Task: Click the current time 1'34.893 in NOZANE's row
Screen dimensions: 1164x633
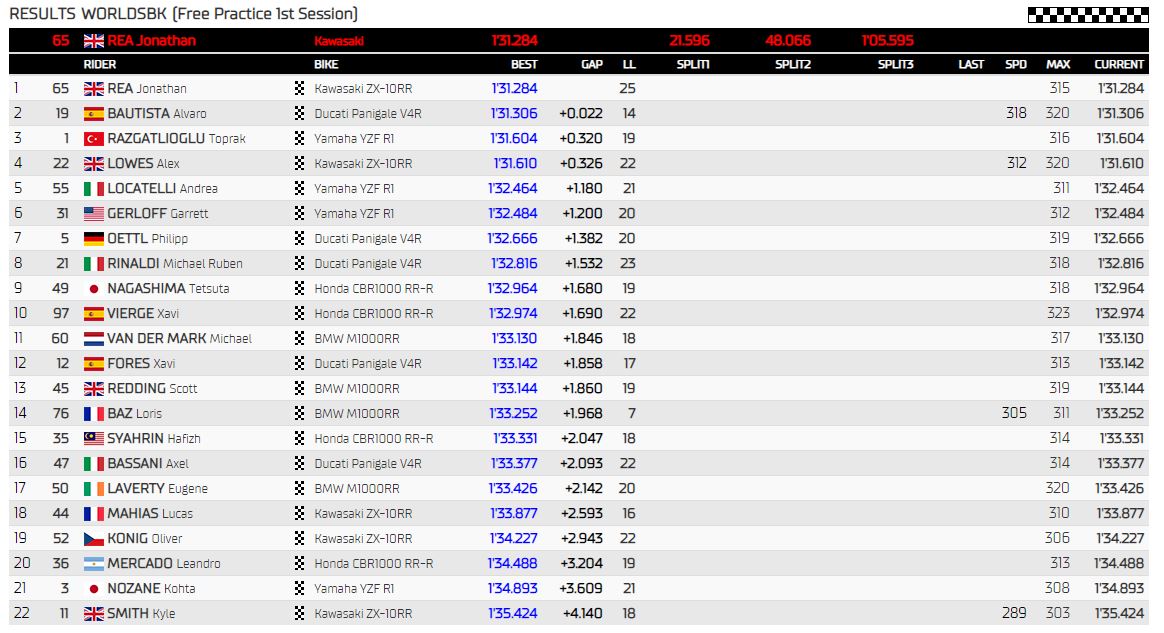Action: pos(1119,588)
